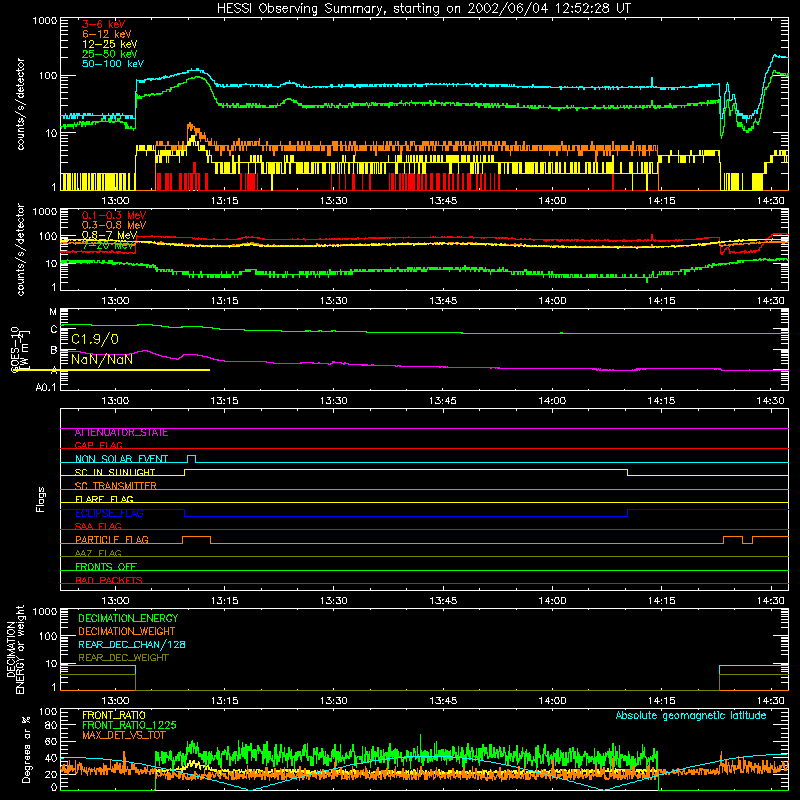Select the BAD_PACKETS flag label
Image resolution: width=800 pixels, height=800 pixels.
tap(109, 580)
